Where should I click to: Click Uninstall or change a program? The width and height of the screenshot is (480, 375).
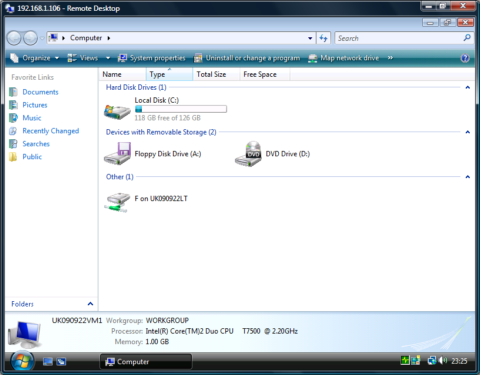click(x=247, y=58)
